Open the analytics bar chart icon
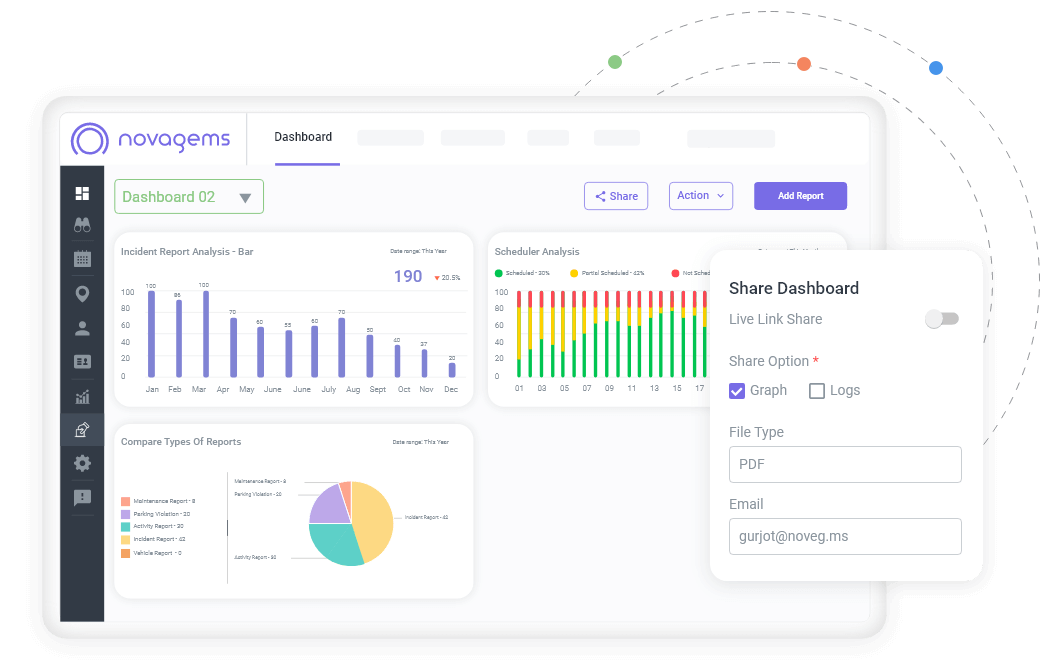This screenshot has height=670, width=1060. 82,396
